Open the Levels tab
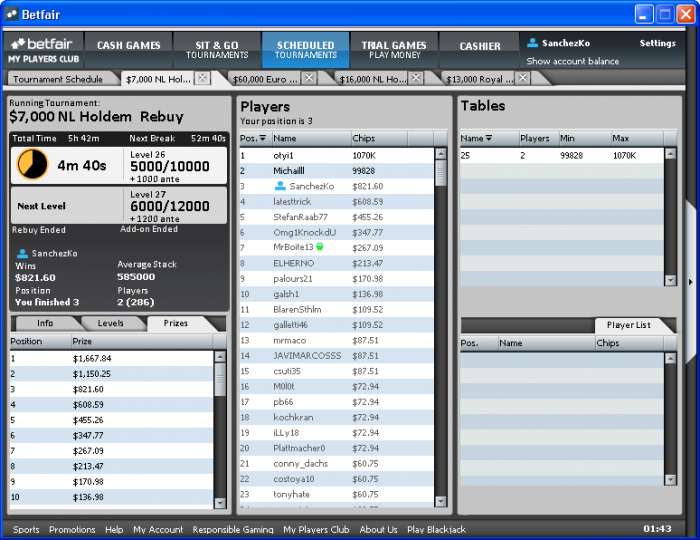700x540 pixels. pyautogui.click(x=111, y=323)
